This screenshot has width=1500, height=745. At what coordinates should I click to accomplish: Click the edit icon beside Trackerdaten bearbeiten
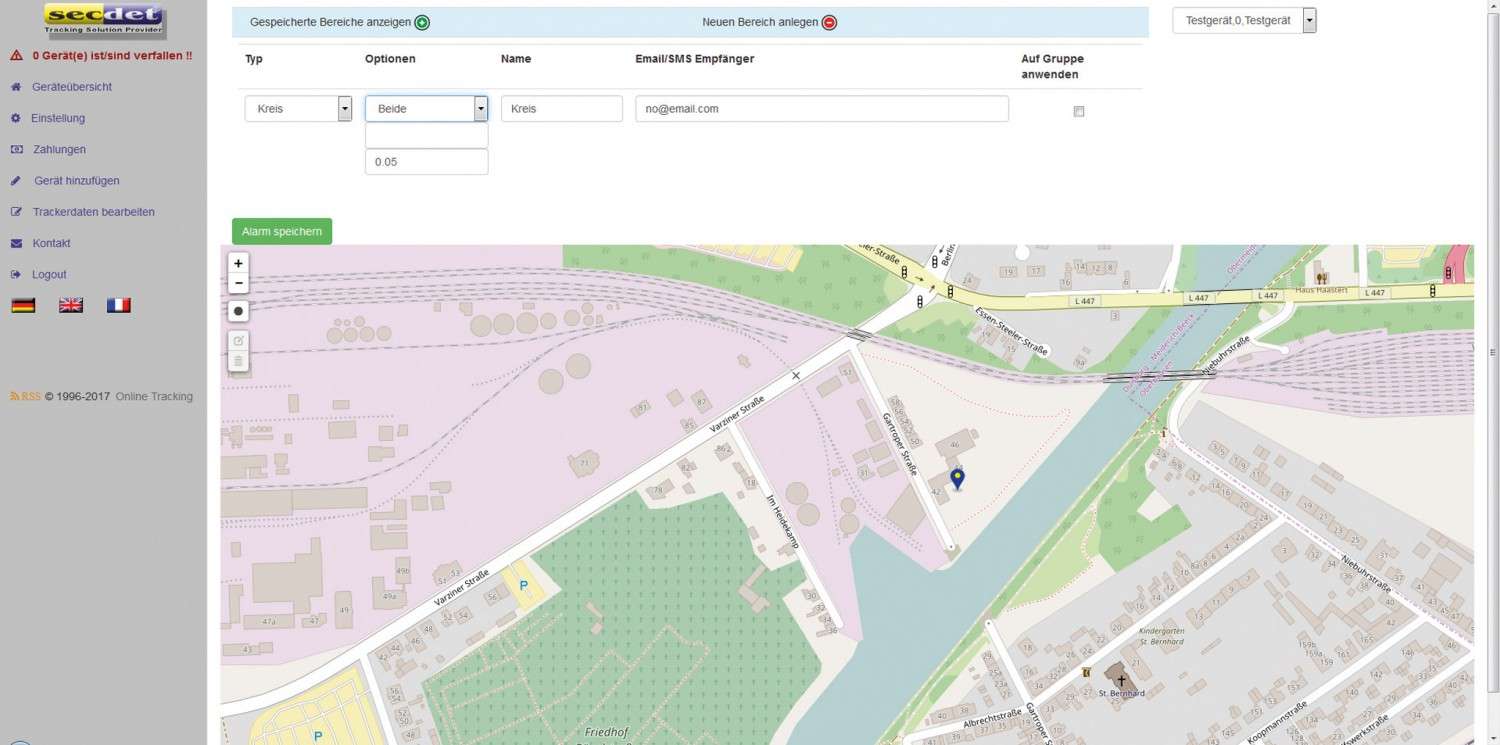tap(16, 212)
